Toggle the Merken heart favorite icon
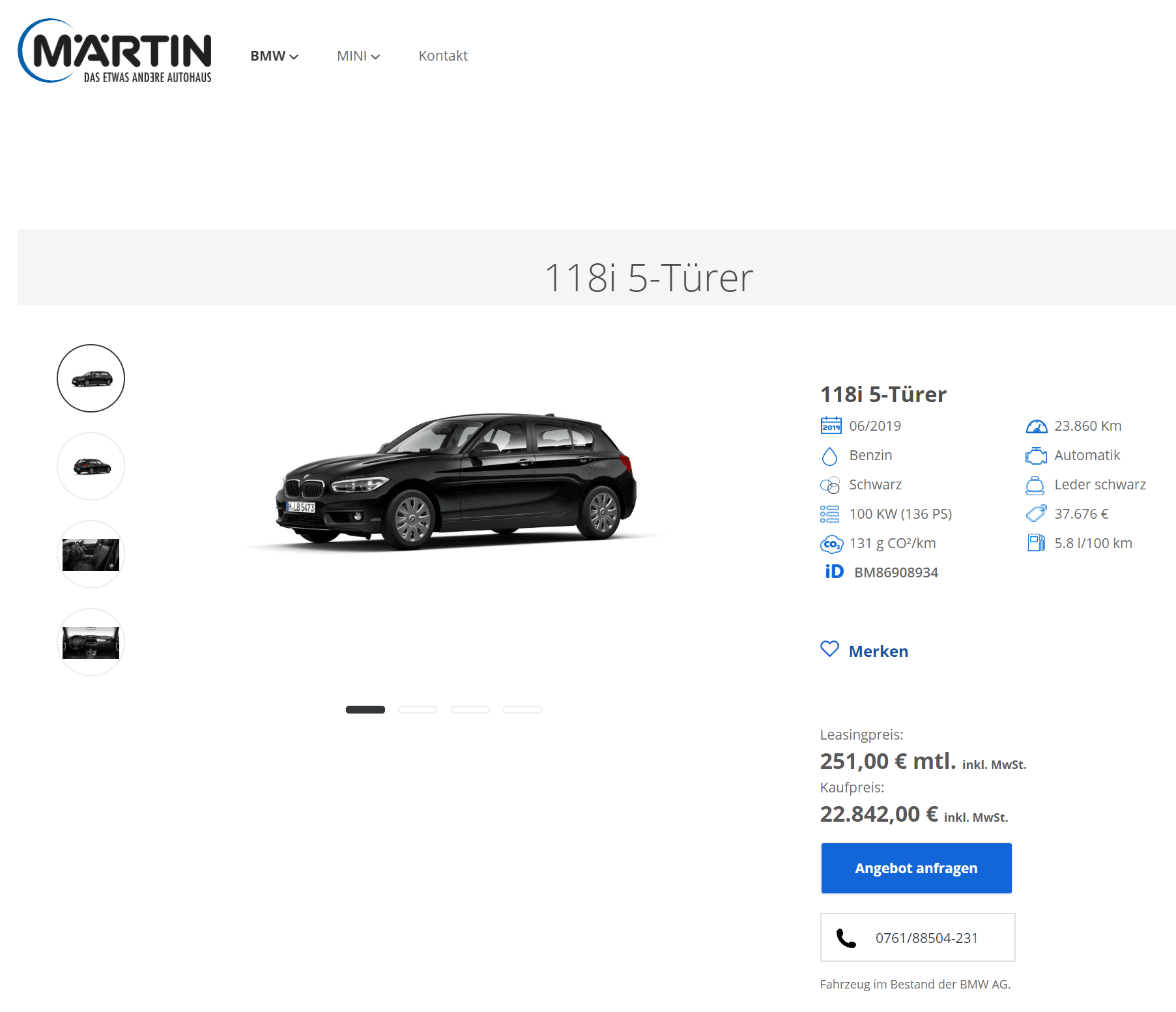The height and width of the screenshot is (1012, 1176). point(829,649)
